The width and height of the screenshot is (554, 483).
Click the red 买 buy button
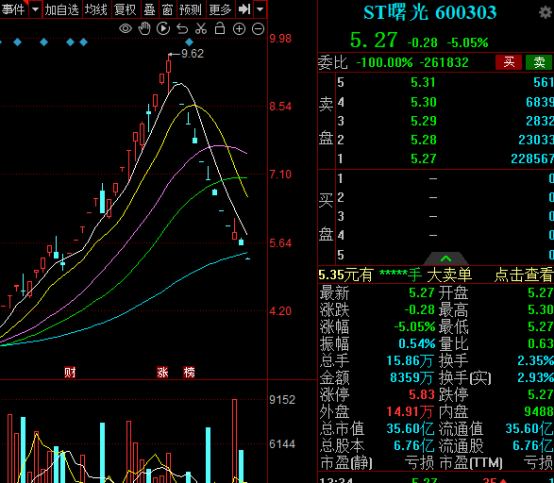tap(509, 63)
